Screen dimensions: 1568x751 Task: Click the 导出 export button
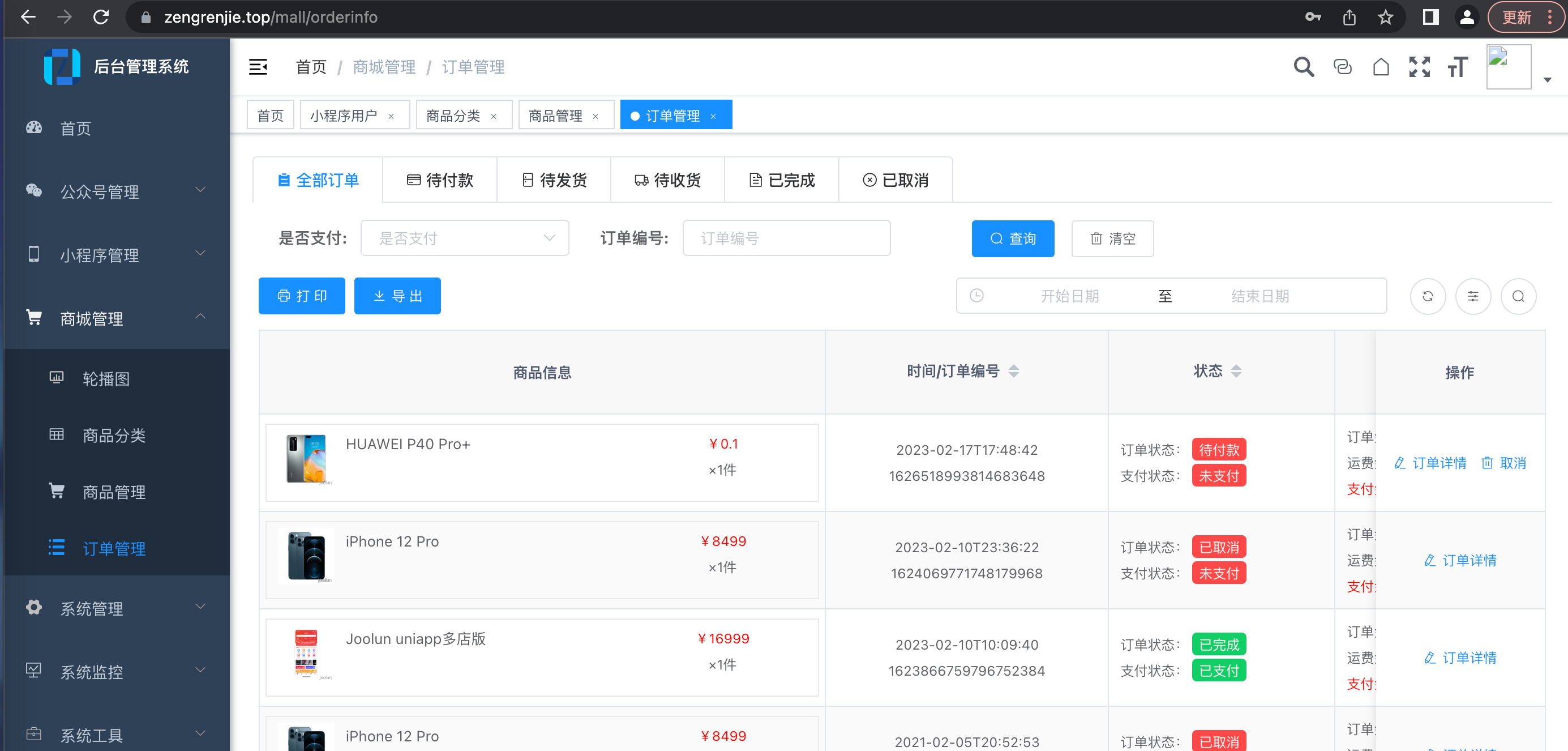click(x=397, y=296)
